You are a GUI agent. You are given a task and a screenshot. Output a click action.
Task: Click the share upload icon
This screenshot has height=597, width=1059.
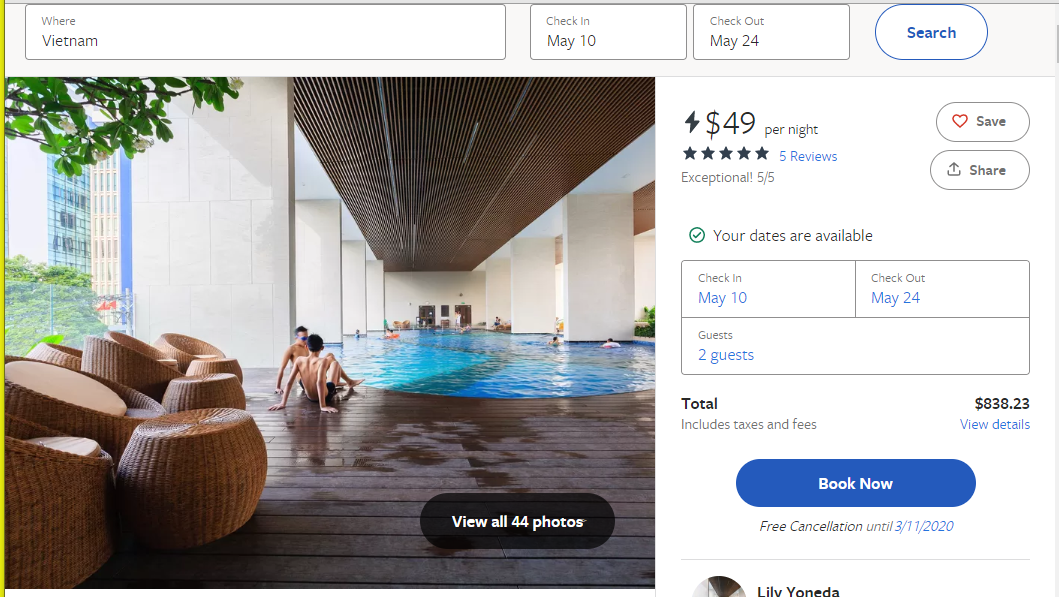point(954,170)
